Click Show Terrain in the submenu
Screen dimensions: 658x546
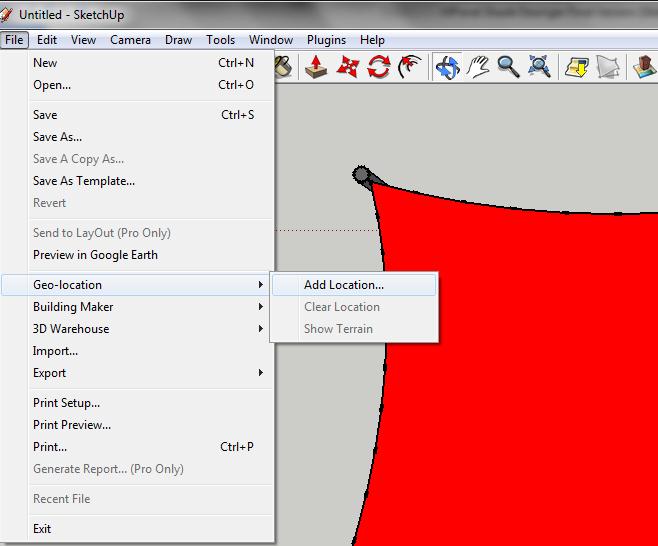354,329
